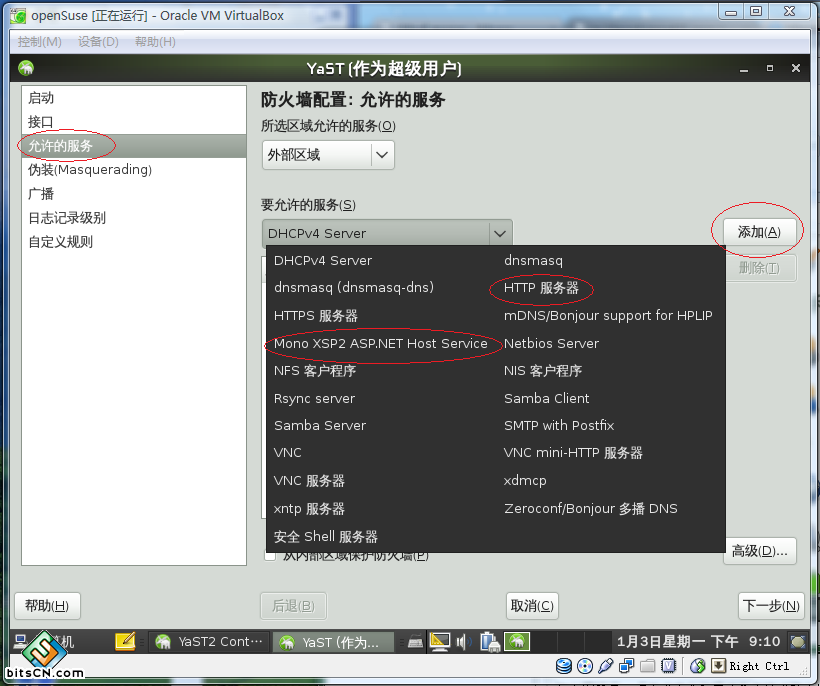The image size is (820, 686).
Task: Choose Rsync server from the list
Action: coord(314,398)
